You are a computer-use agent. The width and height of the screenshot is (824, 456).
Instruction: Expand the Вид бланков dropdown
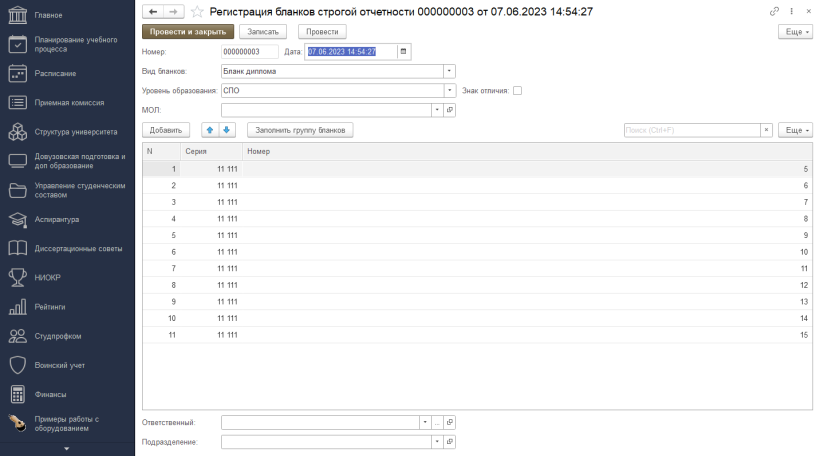tap(449, 71)
